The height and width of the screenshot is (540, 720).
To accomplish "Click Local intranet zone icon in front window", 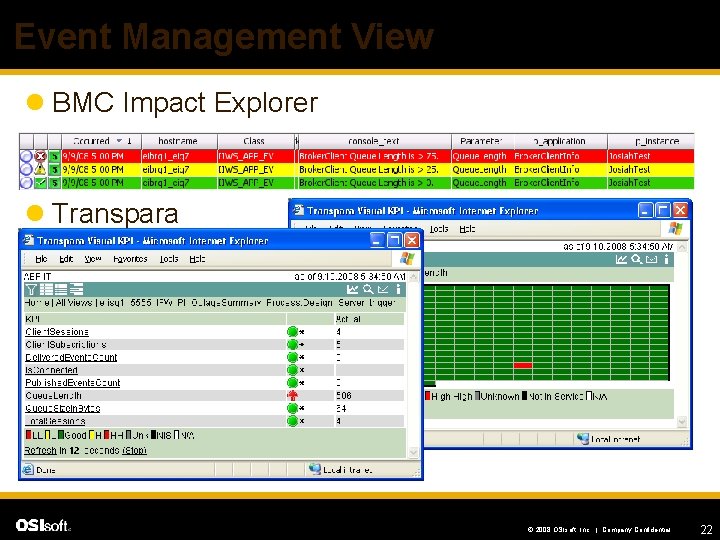I will [315, 469].
